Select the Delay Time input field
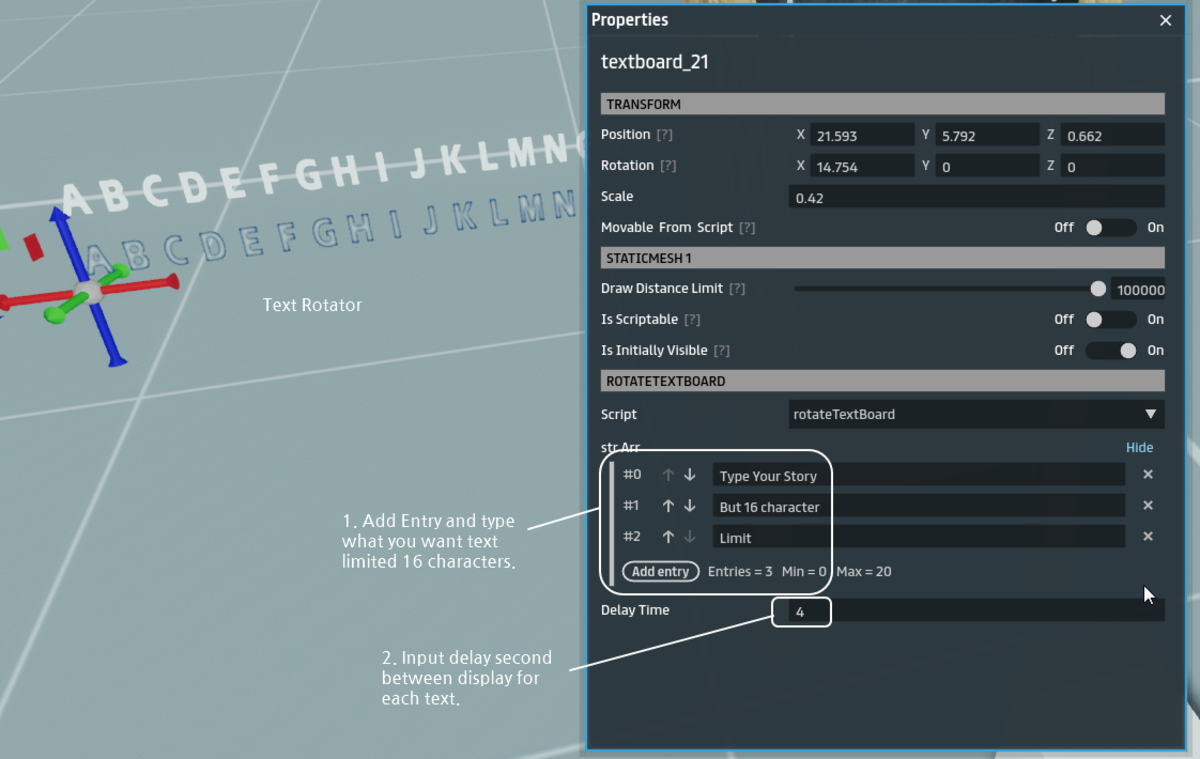The height and width of the screenshot is (759, 1200). point(801,611)
